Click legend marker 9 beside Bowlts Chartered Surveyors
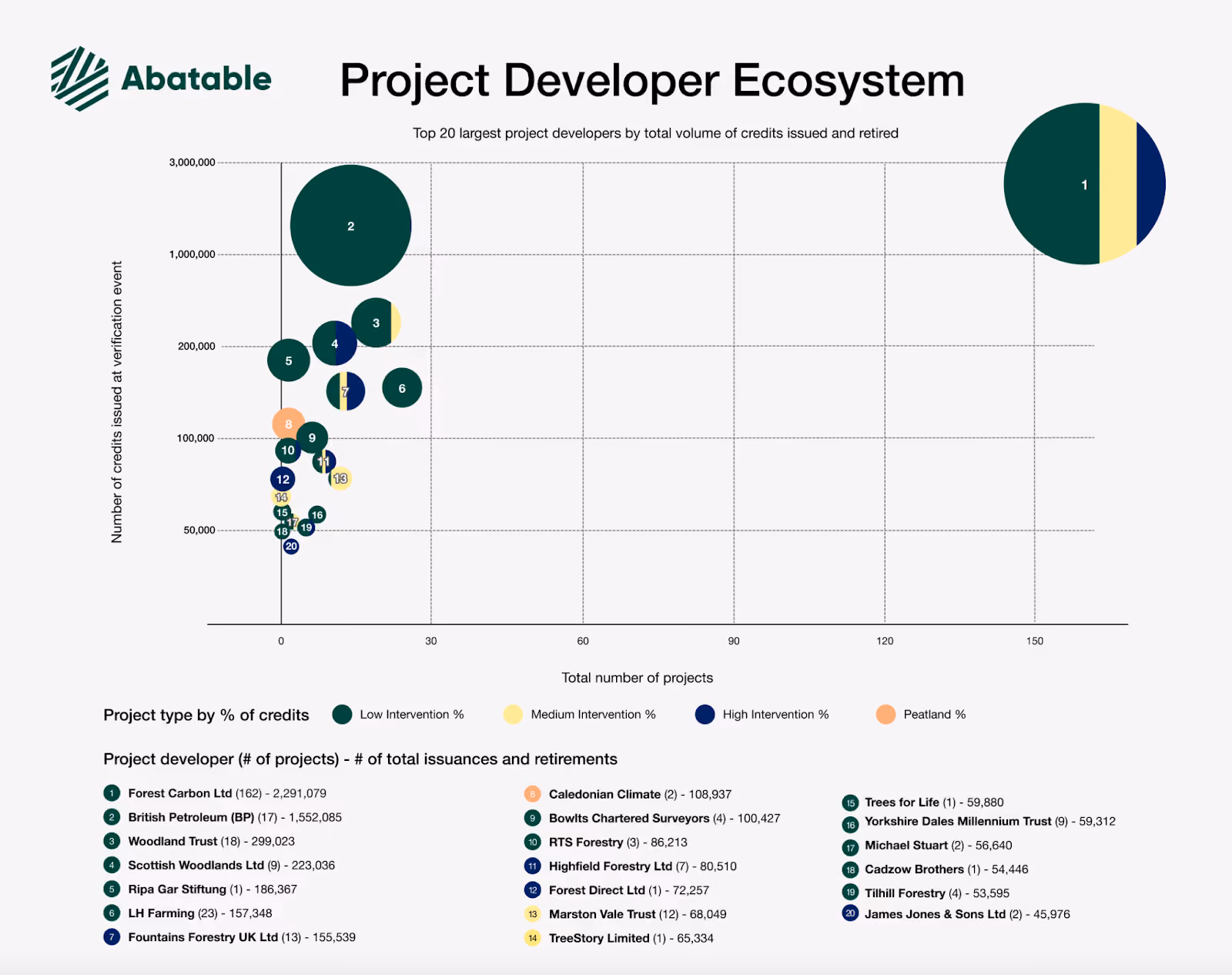 [532, 818]
